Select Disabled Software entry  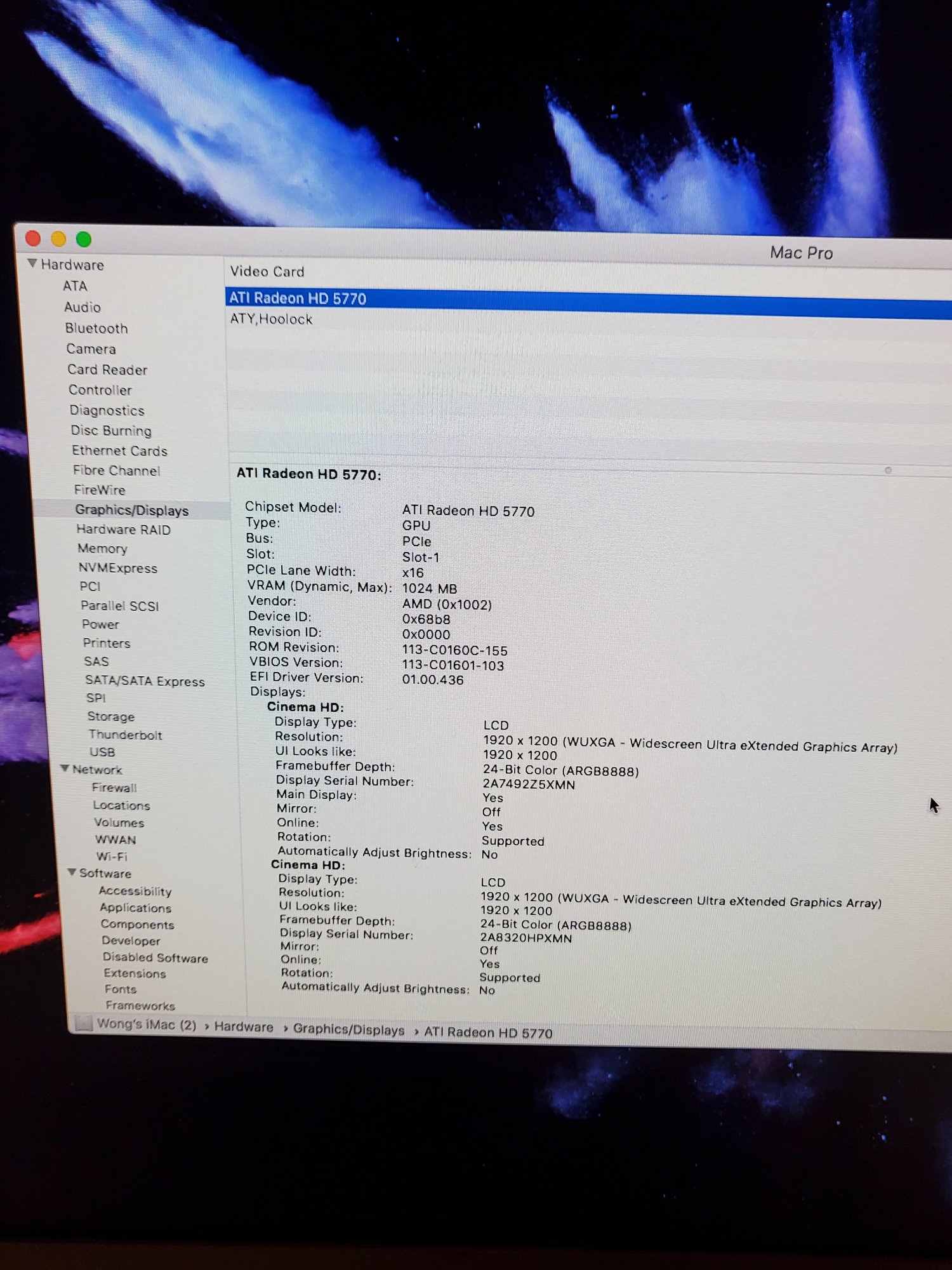[x=155, y=957]
